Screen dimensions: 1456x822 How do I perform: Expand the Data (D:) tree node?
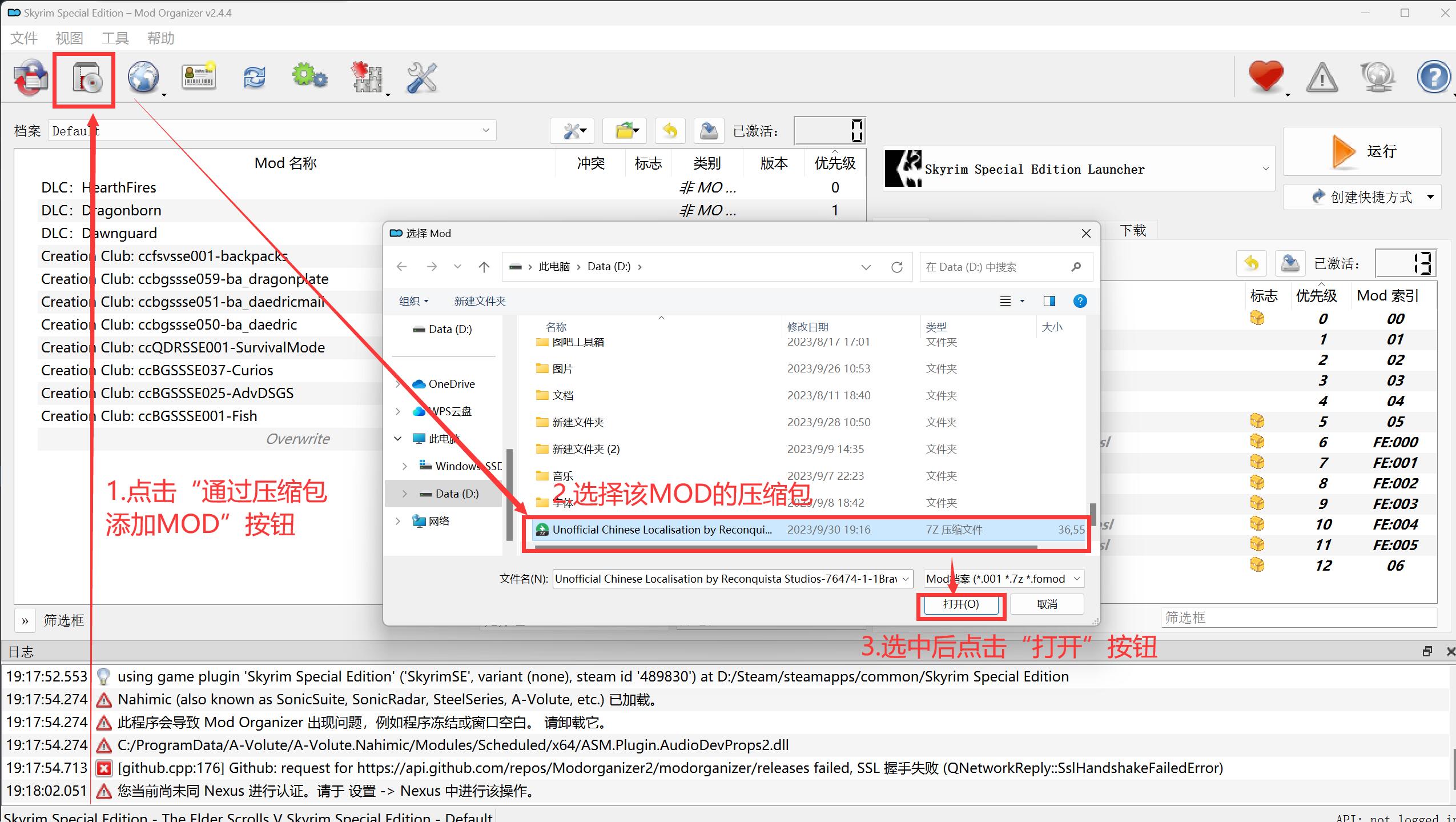coord(404,494)
